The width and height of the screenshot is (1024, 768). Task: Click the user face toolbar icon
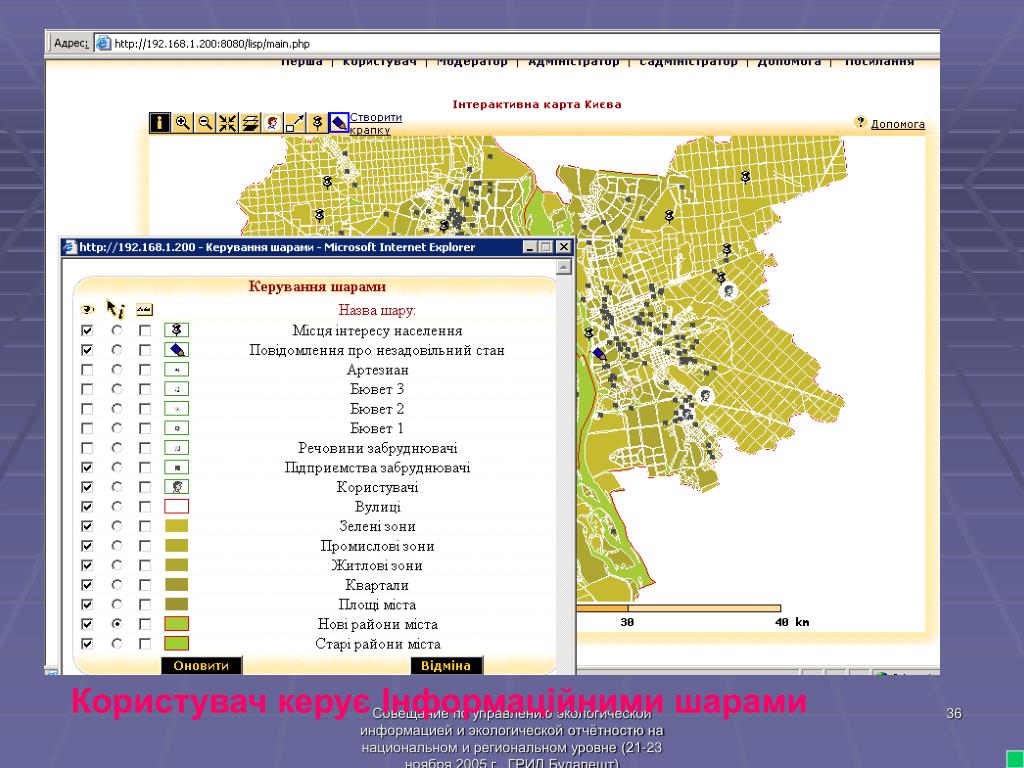(x=272, y=123)
